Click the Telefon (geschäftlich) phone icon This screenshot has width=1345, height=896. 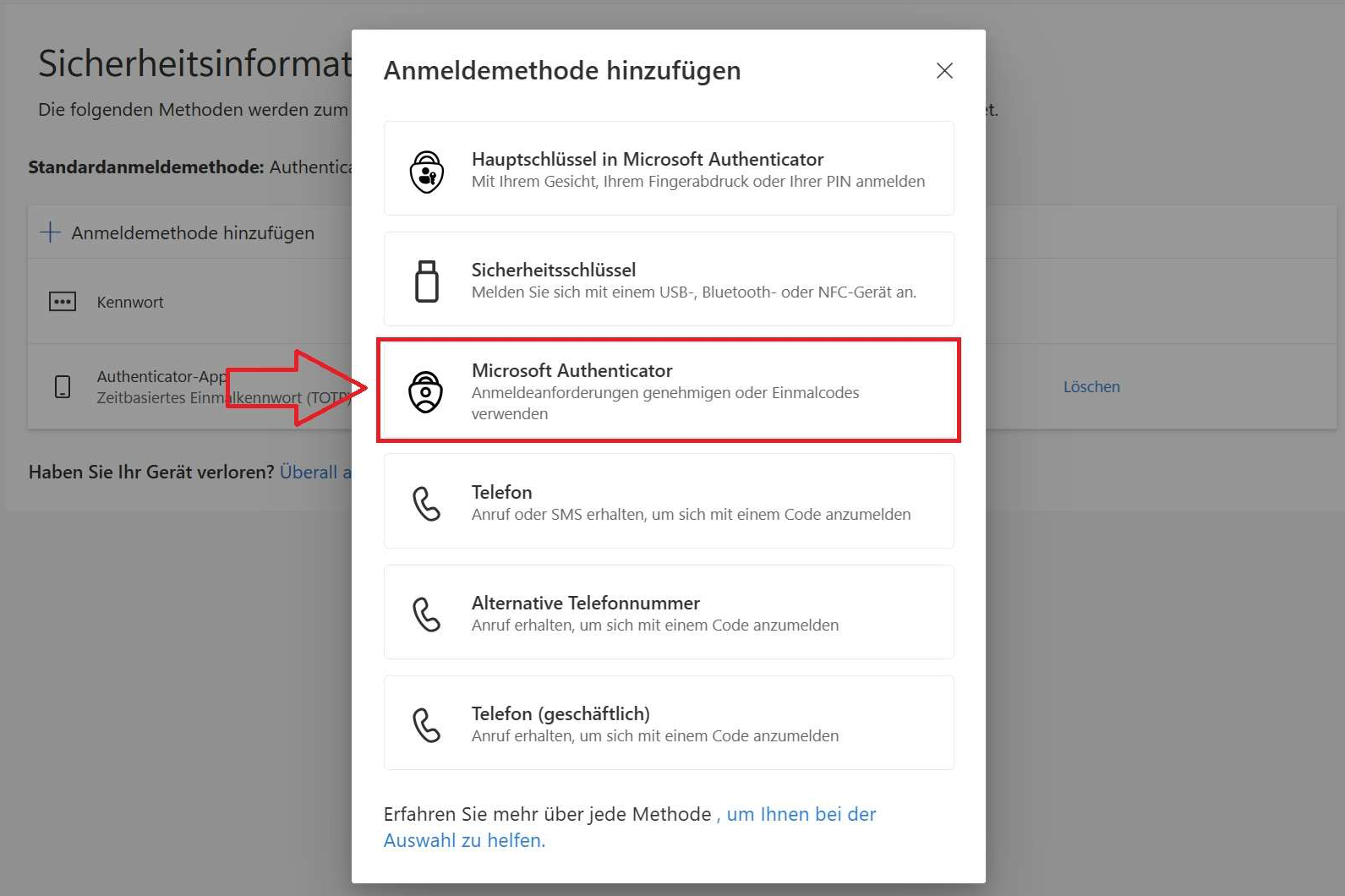[426, 724]
